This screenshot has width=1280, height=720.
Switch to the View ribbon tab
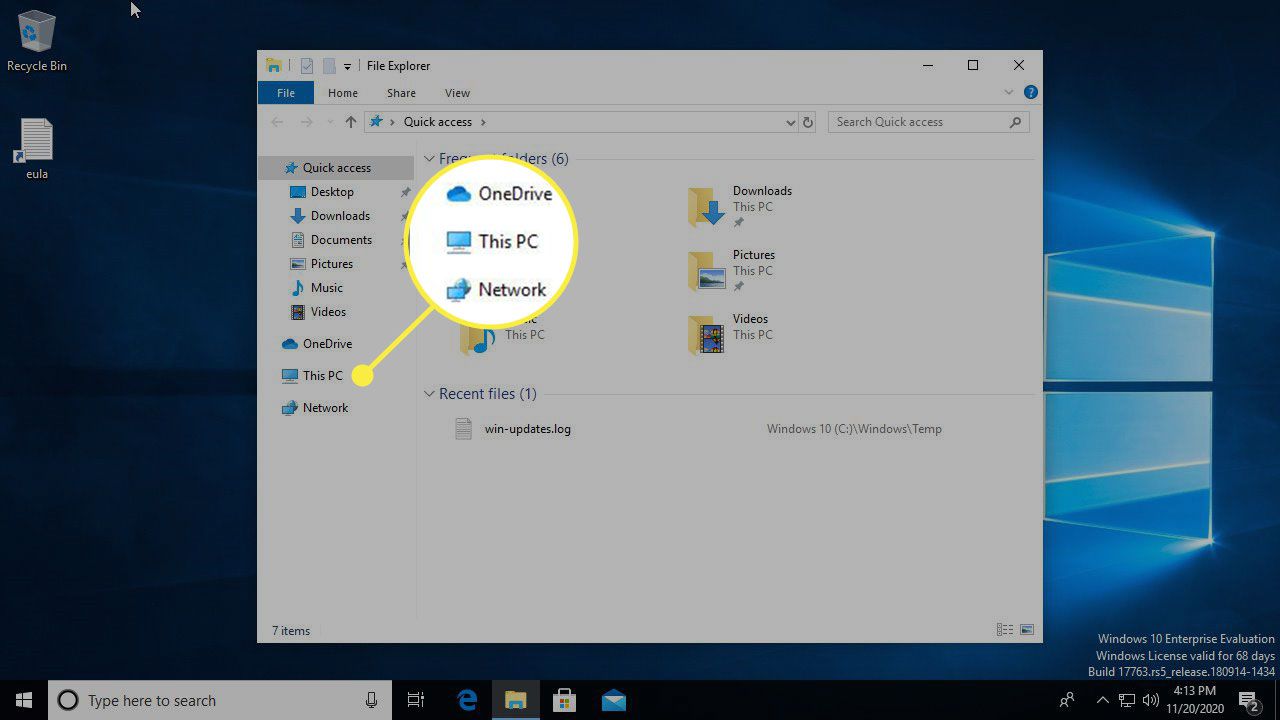tap(457, 93)
